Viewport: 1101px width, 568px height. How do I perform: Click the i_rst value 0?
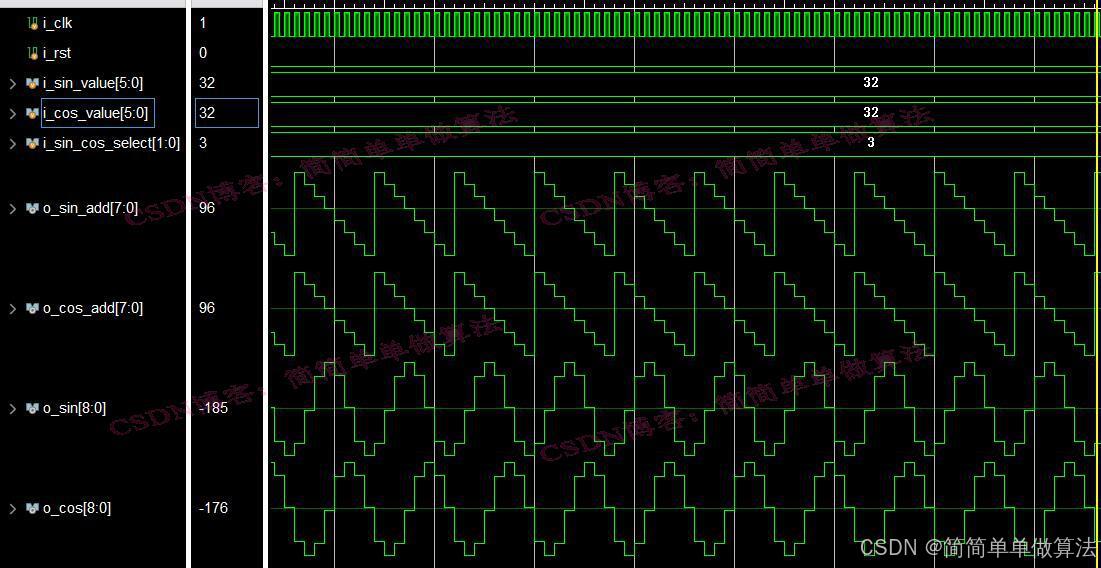click(203, 53)
